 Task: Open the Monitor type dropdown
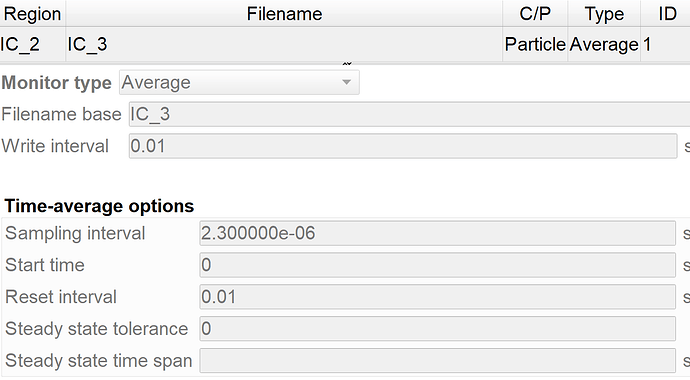click(239, 82)
